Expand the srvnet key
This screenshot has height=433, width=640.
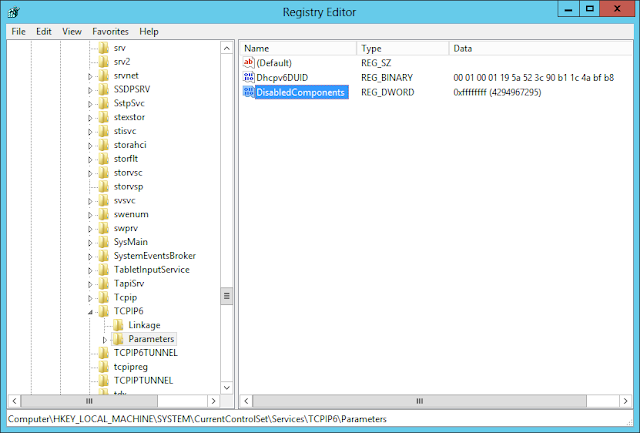click(90, 76)
